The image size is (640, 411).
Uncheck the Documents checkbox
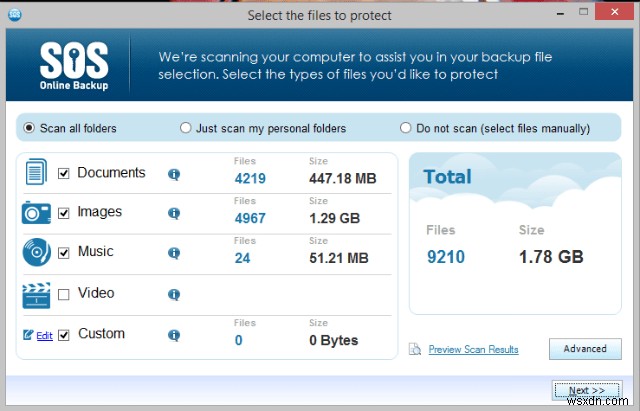(x=64, y=174)
